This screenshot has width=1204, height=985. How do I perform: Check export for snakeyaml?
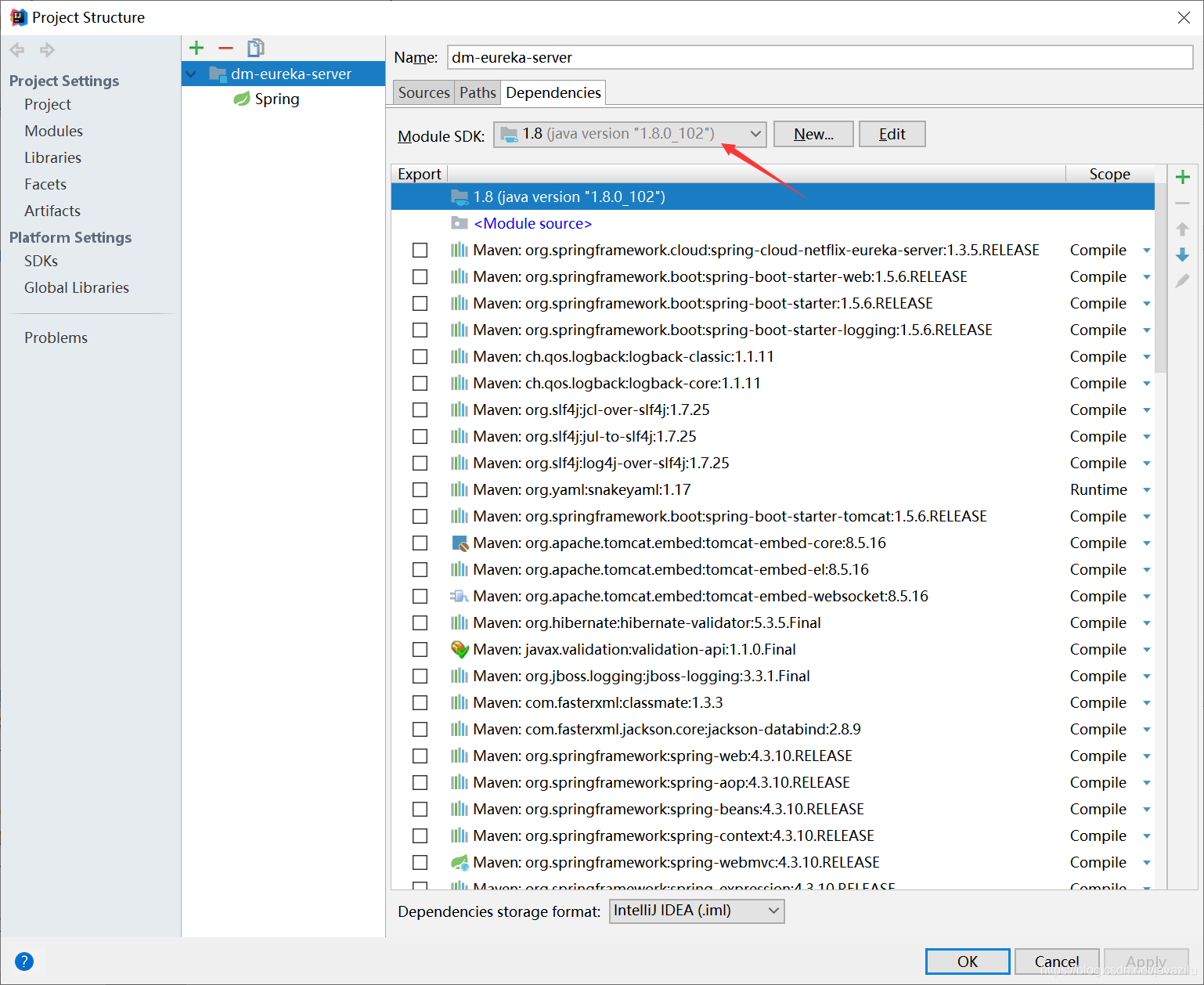click(x=420, y=490)
